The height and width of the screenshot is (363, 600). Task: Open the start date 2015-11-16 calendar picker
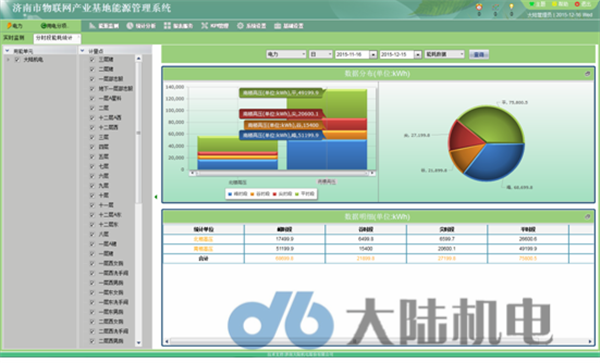[x=373, y=55]
